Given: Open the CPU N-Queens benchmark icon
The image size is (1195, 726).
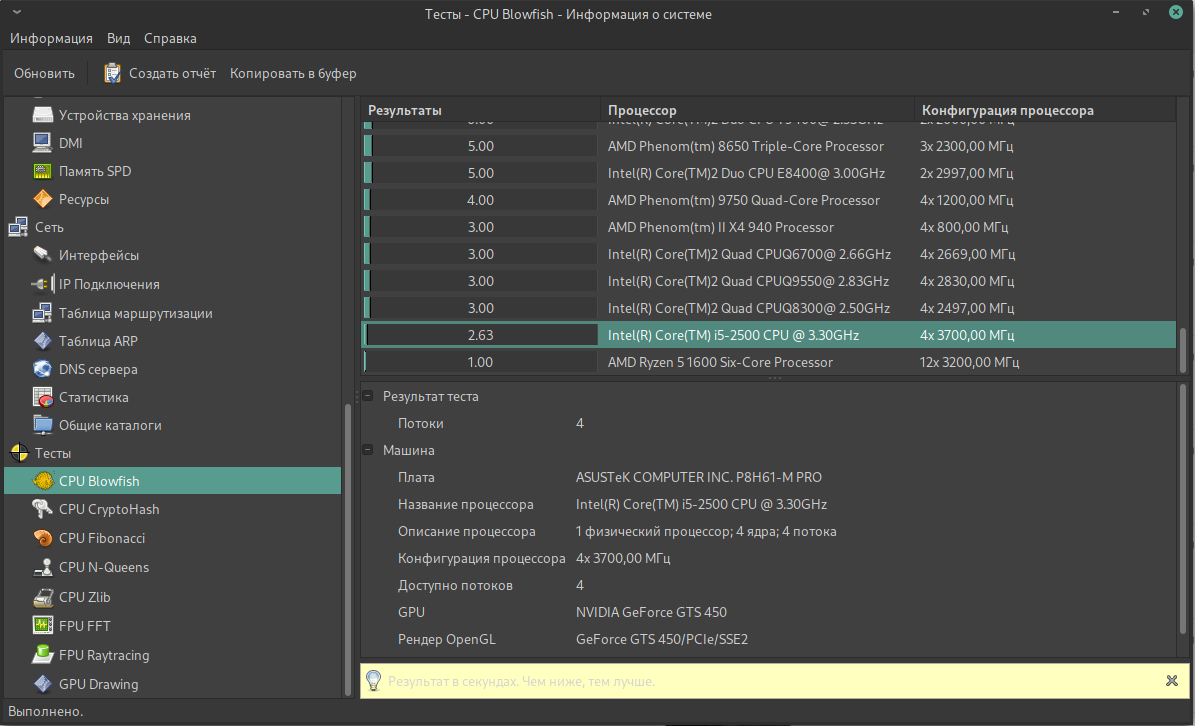Looking at the screenshot, I should click(x=42, y=568).
